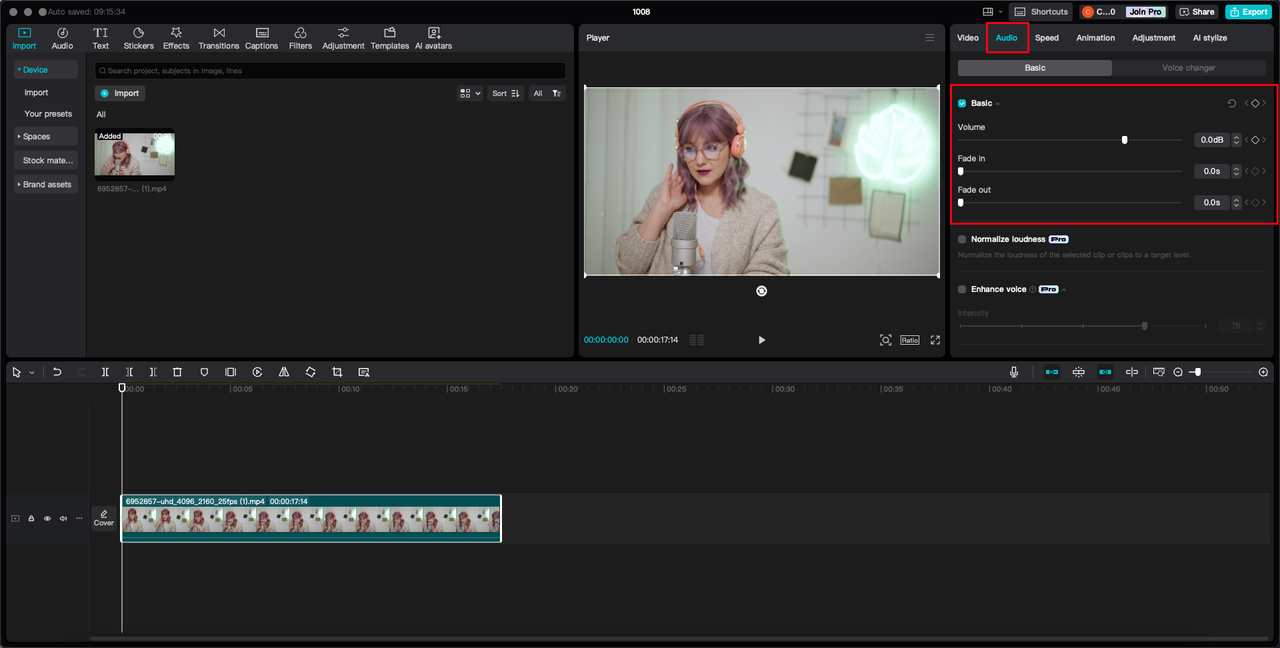Delete the selected clip with trash icon
Viewport: 1280px width, 648px height.
click(177, 372)
